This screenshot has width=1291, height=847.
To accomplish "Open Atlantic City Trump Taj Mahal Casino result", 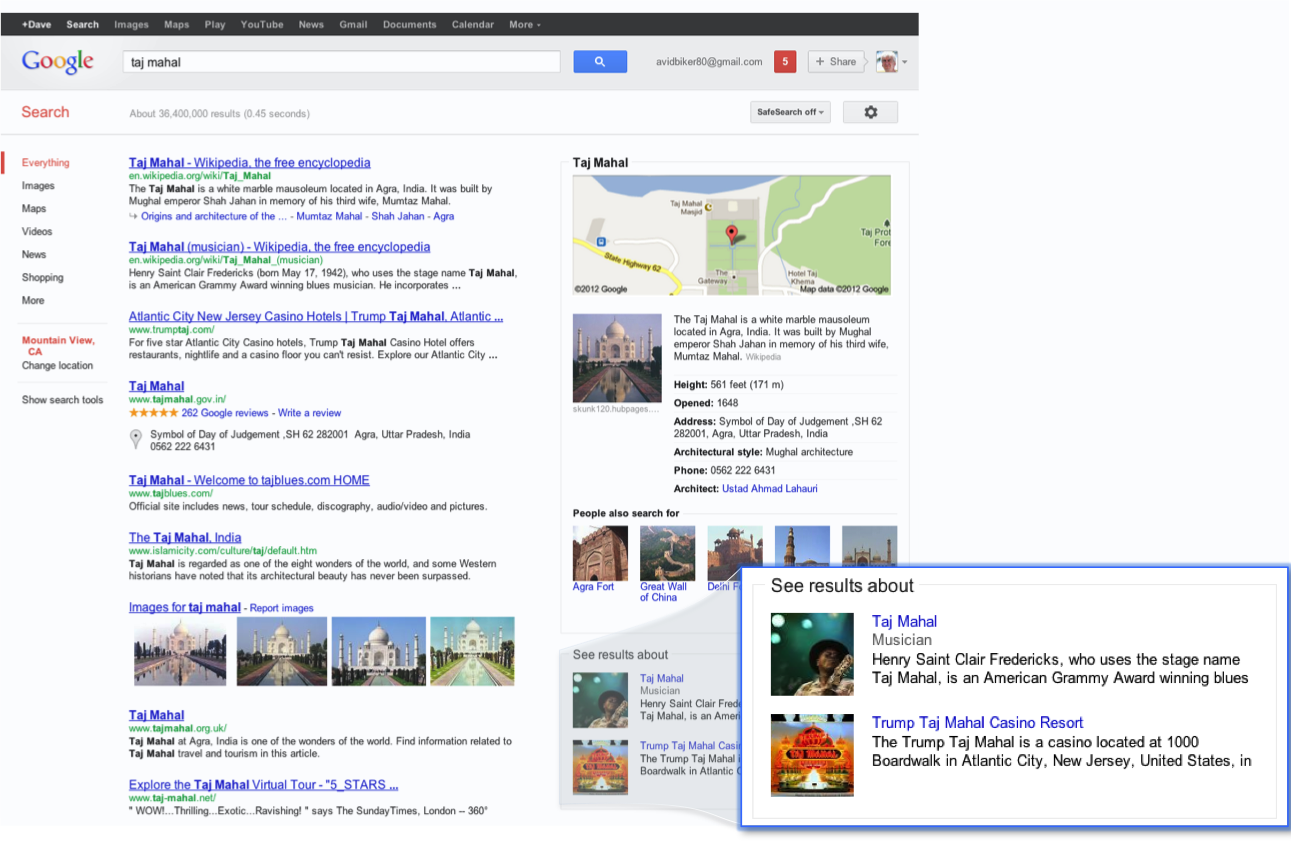I will click(316, 316).
